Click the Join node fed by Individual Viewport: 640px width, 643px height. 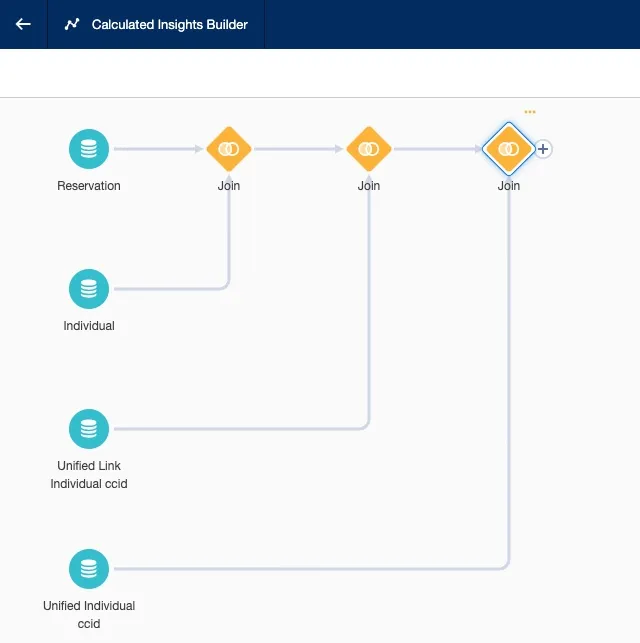229,149
